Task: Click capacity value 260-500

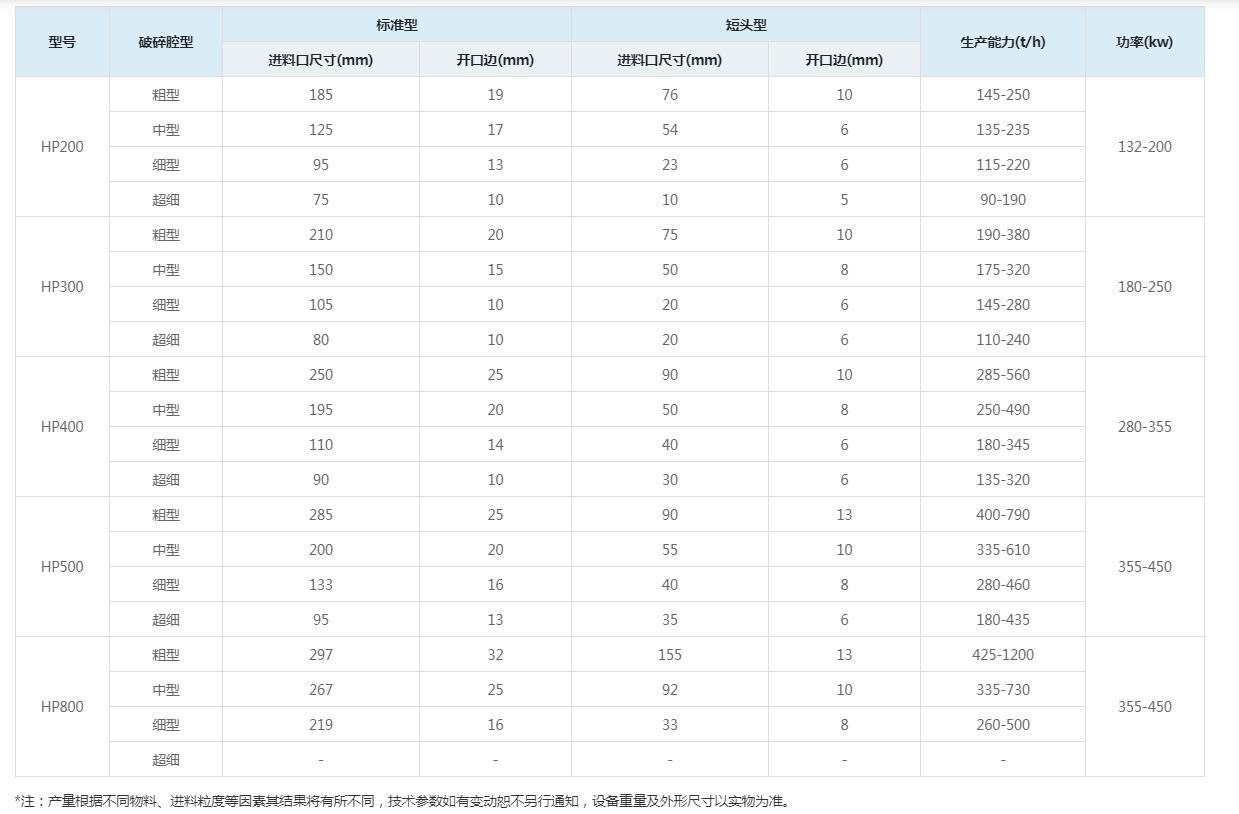Action: coord(1003,725)
